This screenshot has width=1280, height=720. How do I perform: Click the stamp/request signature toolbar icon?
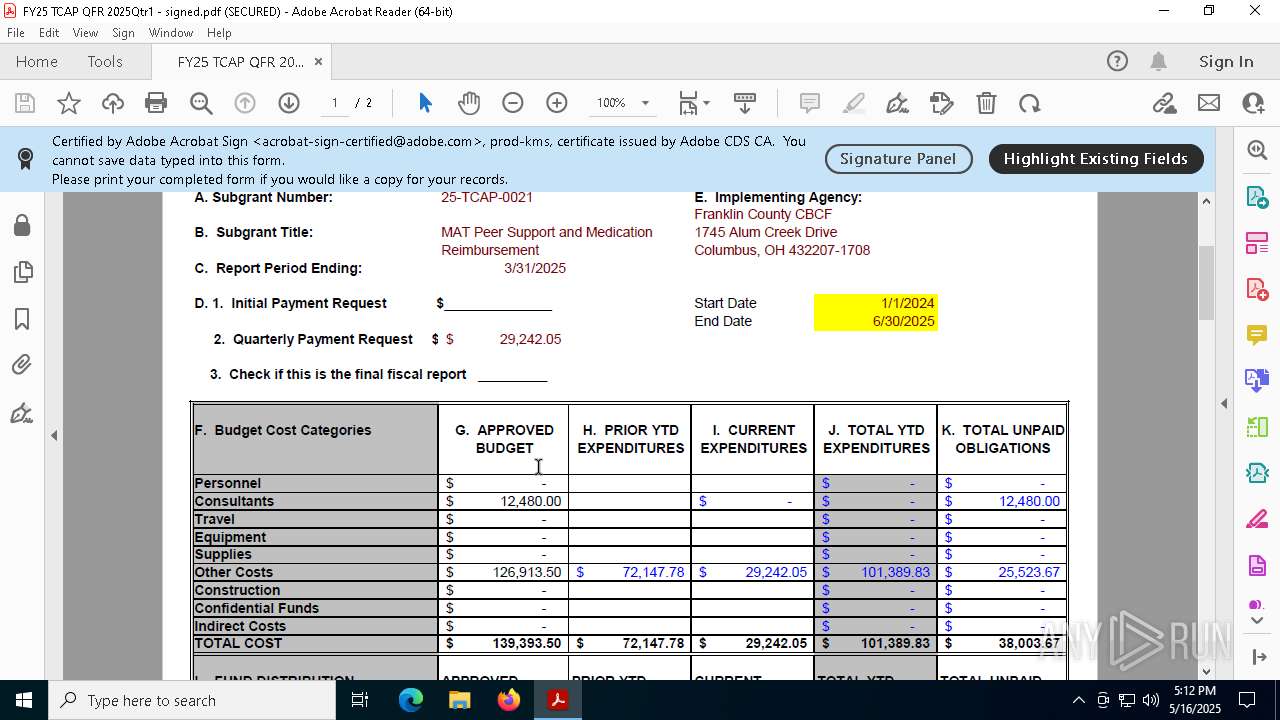[941, 103]
